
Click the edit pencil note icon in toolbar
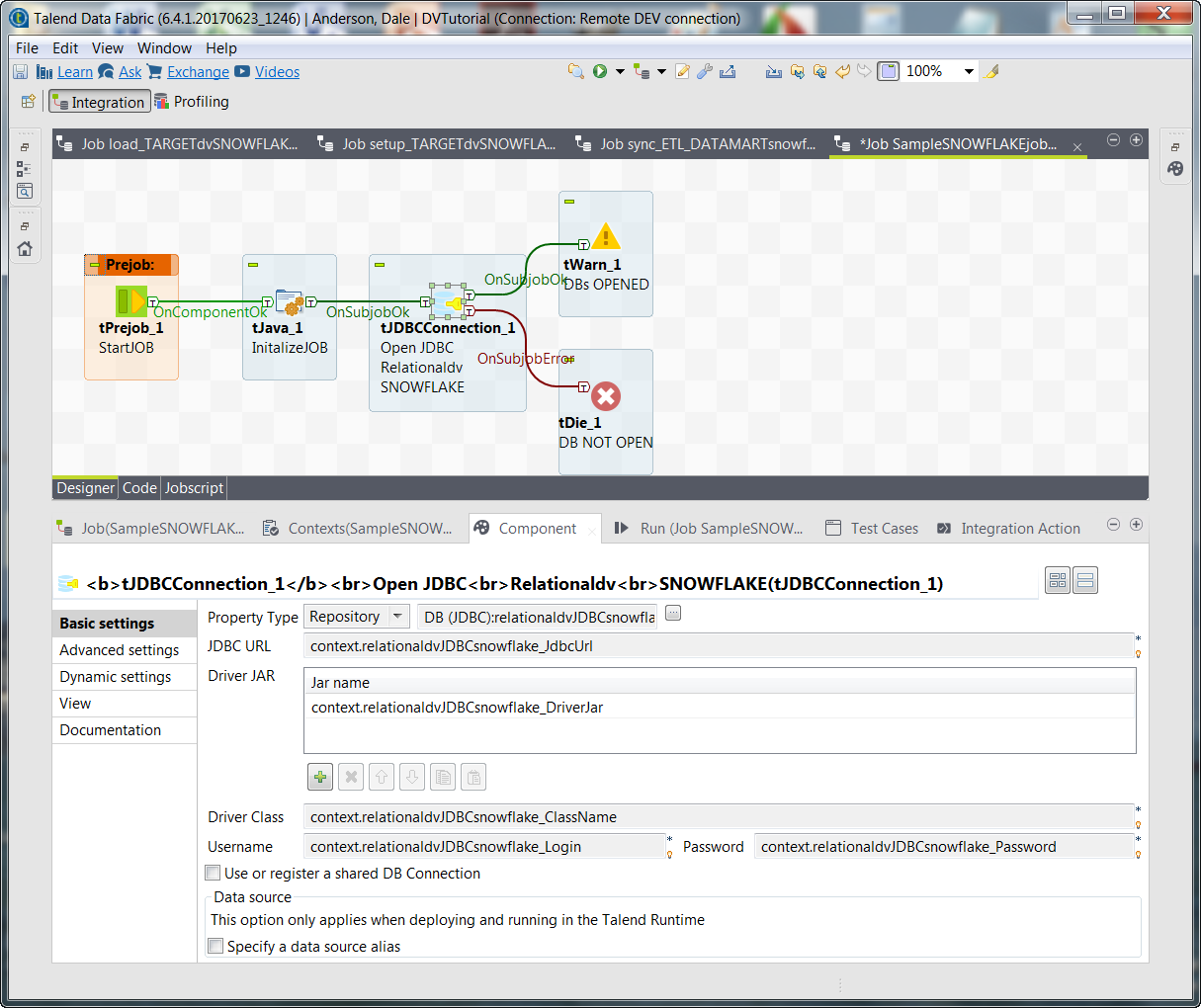pos(682,71)
